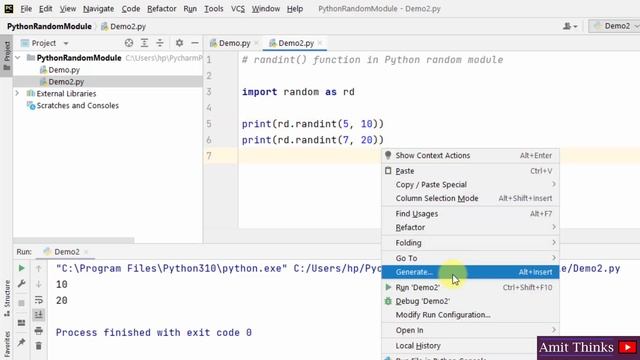Open the user account icon dropdown

pyautogui.click(x=570, y=26)
